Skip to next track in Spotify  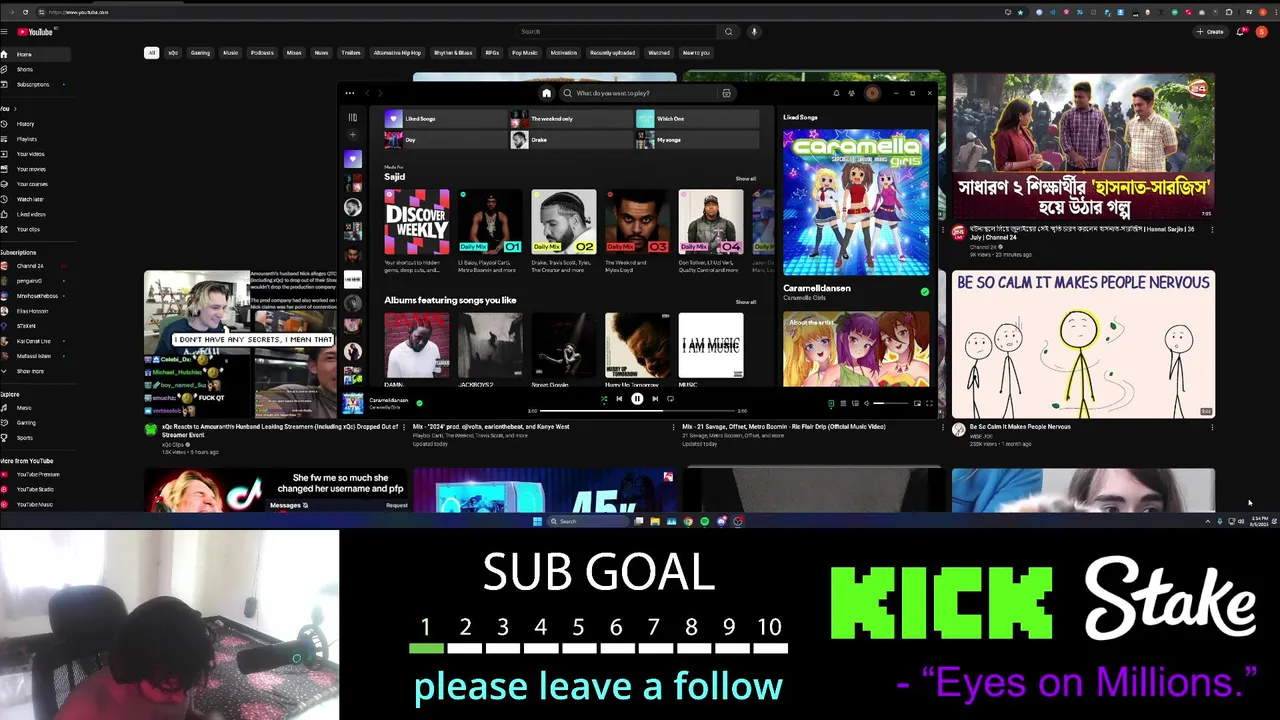[655, 398]
